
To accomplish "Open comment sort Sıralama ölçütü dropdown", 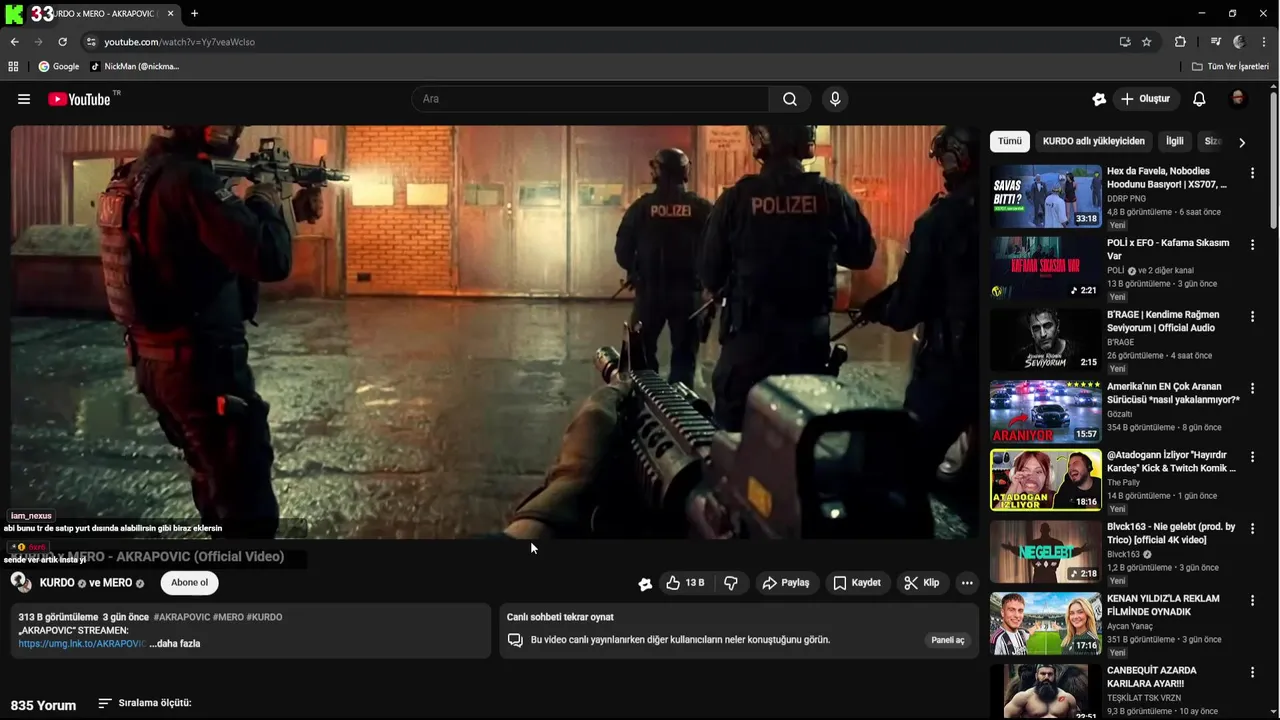I will (x=145, y=703).
